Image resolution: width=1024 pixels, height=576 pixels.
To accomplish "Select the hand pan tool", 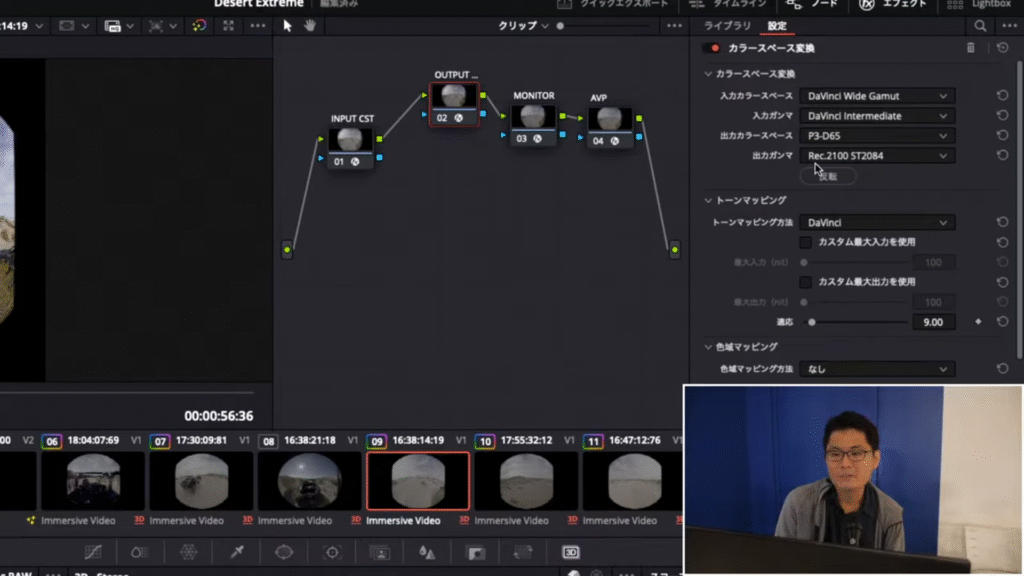I will pos(310,25).
